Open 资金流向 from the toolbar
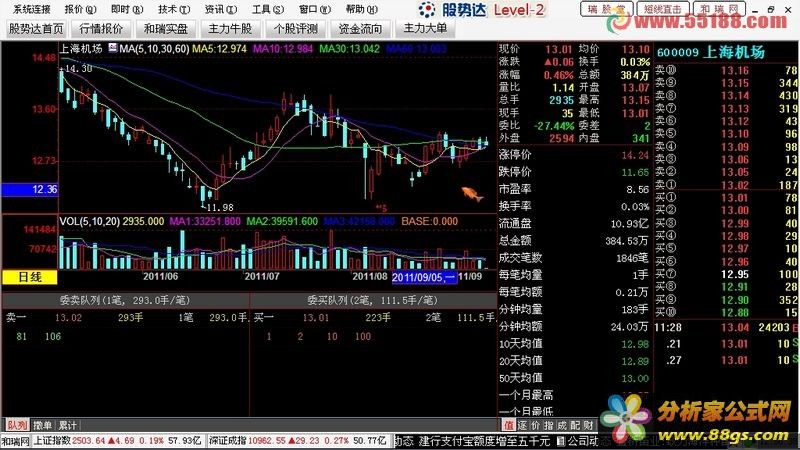800x450 pixels. pyautogui.click(x=360, y=29)
